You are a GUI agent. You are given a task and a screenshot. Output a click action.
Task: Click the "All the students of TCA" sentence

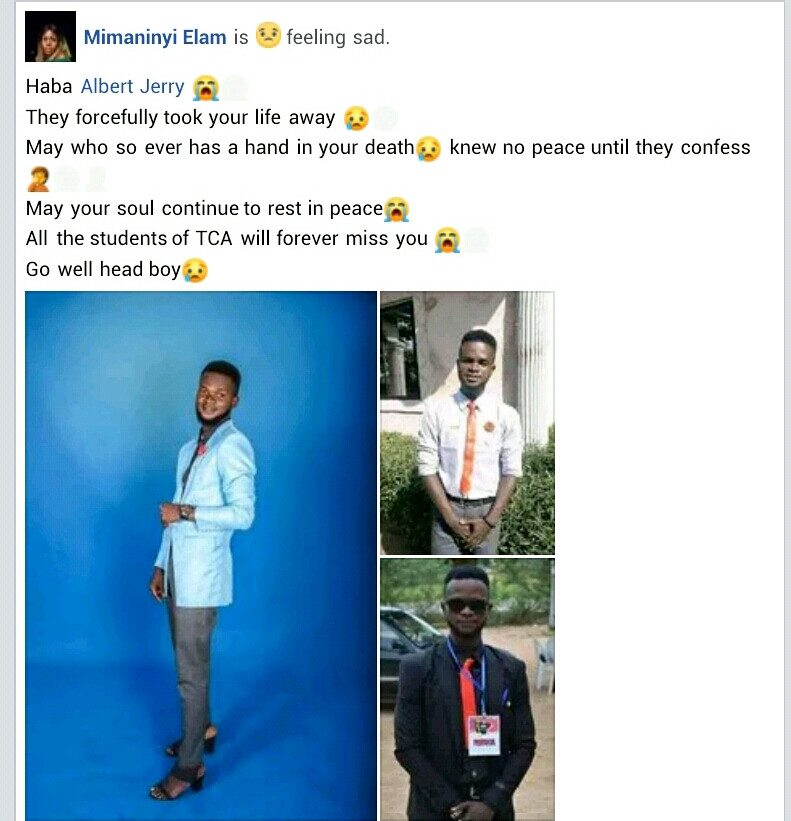[227, 238]
